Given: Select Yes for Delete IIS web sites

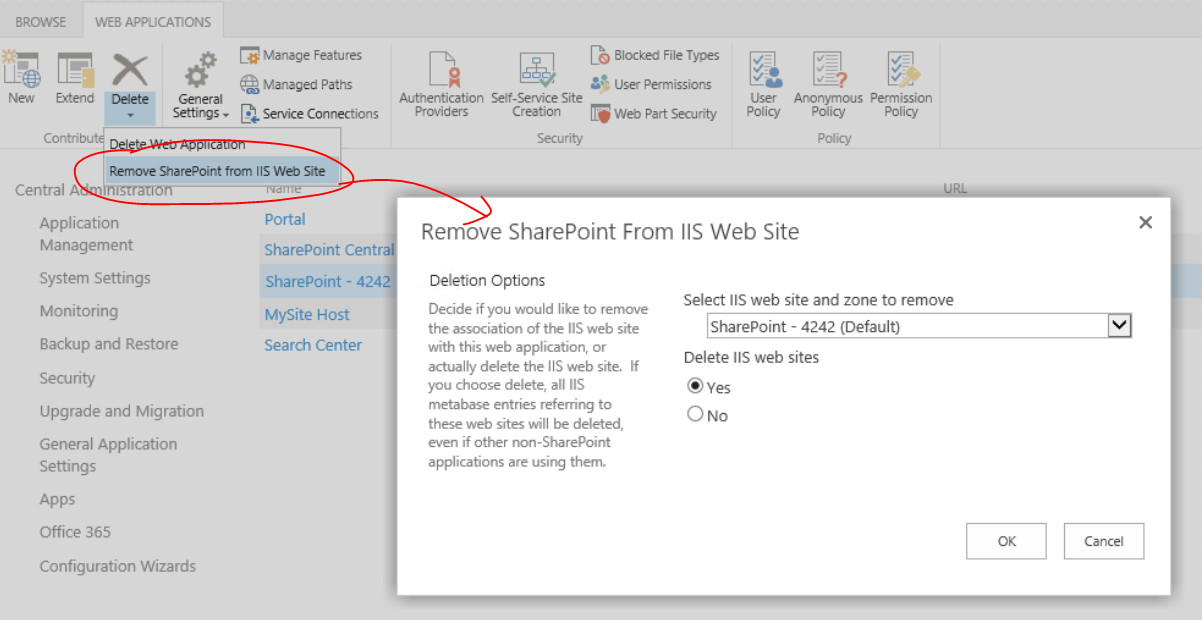Looking at the screenshot, I should coord(696,386).
